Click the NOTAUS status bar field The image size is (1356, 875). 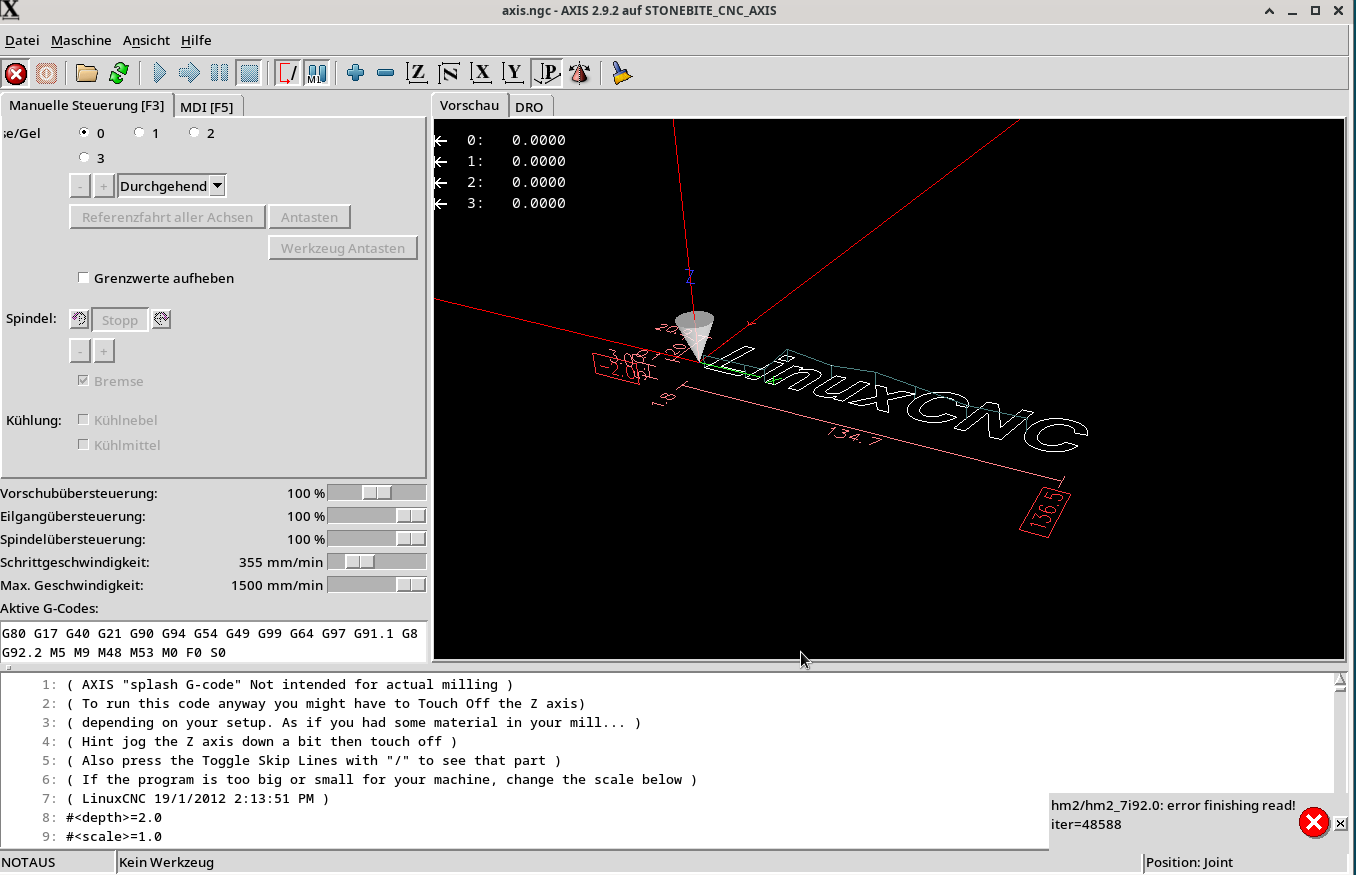point(58,862)
